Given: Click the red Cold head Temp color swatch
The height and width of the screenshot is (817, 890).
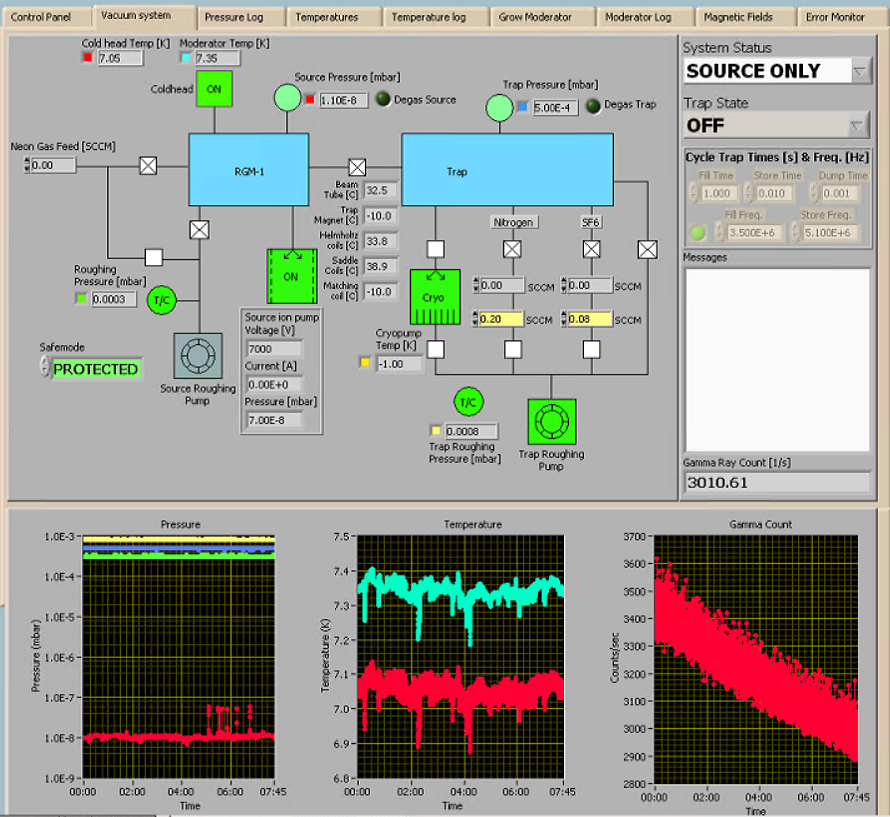Looking at the screenshot, I should (87, 58).
